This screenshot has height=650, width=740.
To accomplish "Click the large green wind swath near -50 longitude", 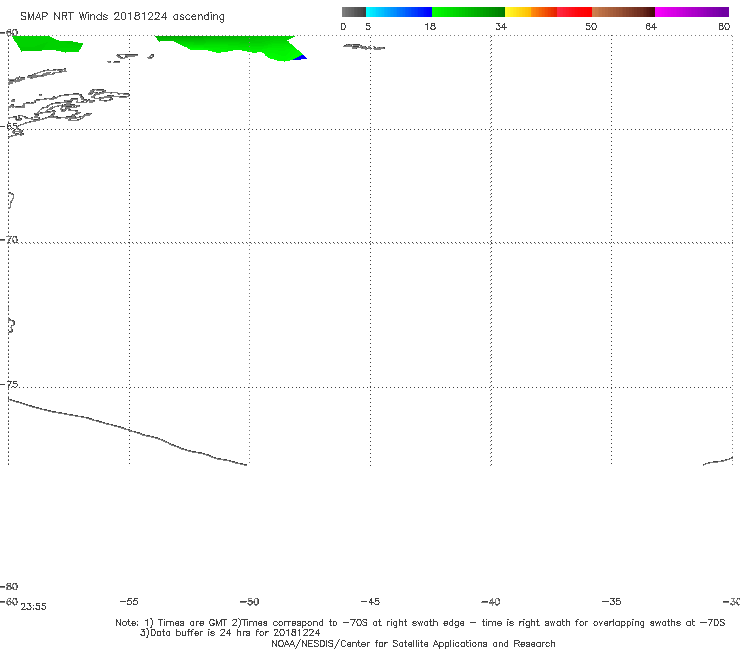I will tap(236, 45).
